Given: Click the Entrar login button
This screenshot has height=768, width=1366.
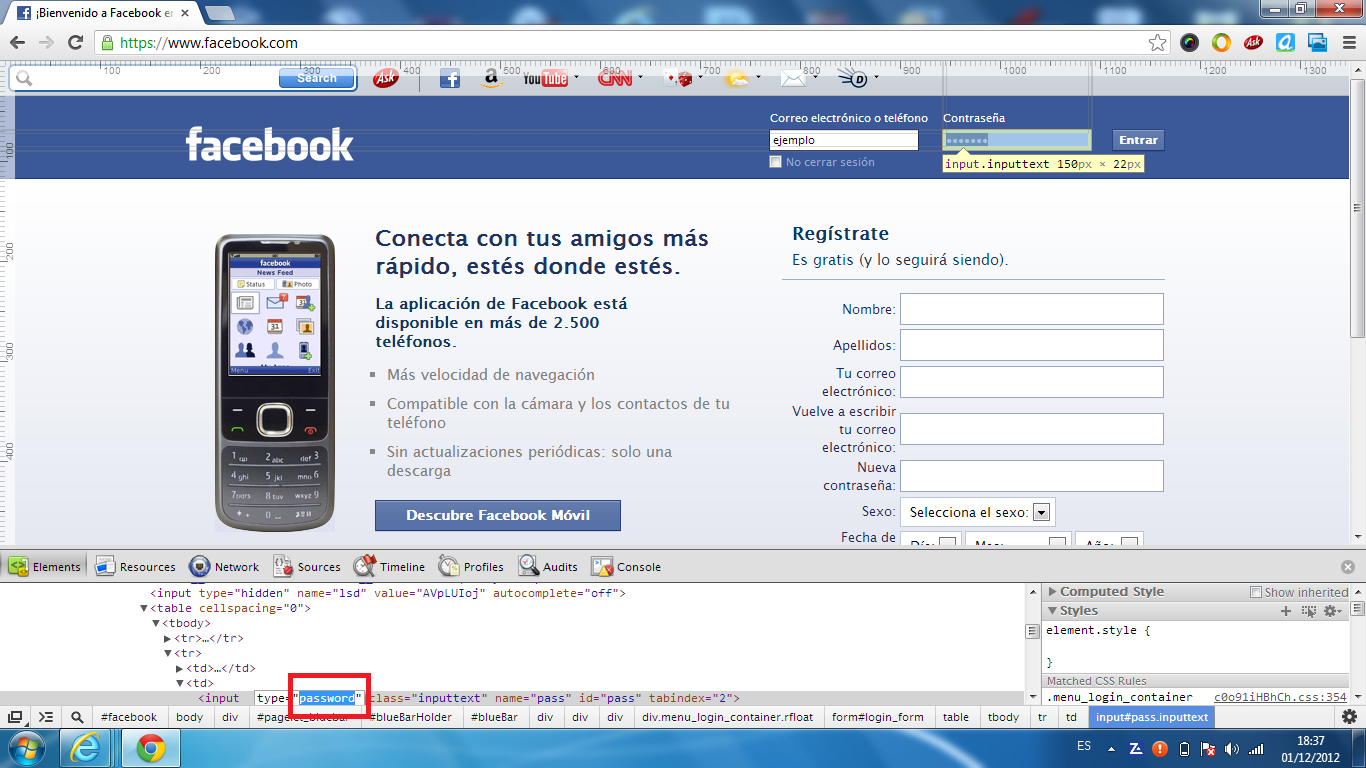Looking at the screenshot, I should tap(1138, 140).
